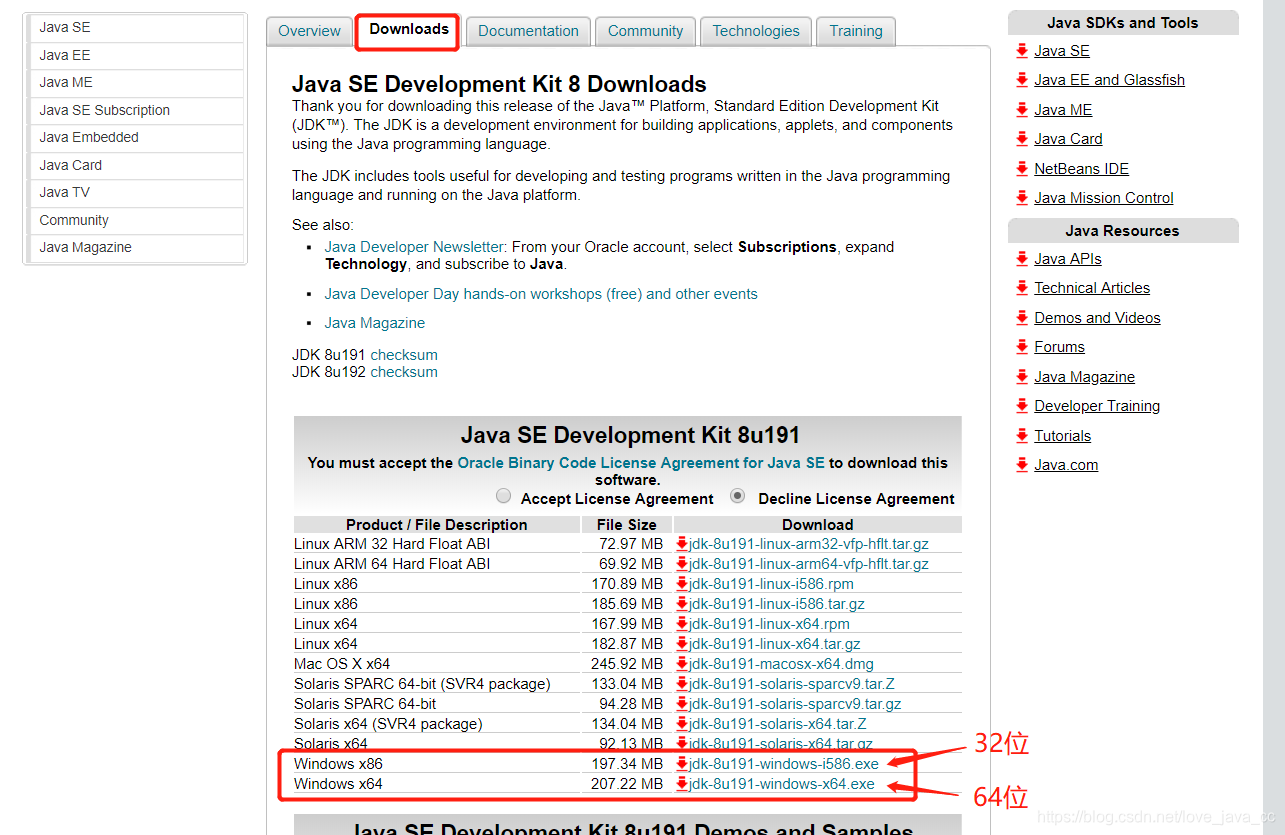Click download icon for windows-i586.exe
This screenshot has width=1285, height=835.
point(682,764)
